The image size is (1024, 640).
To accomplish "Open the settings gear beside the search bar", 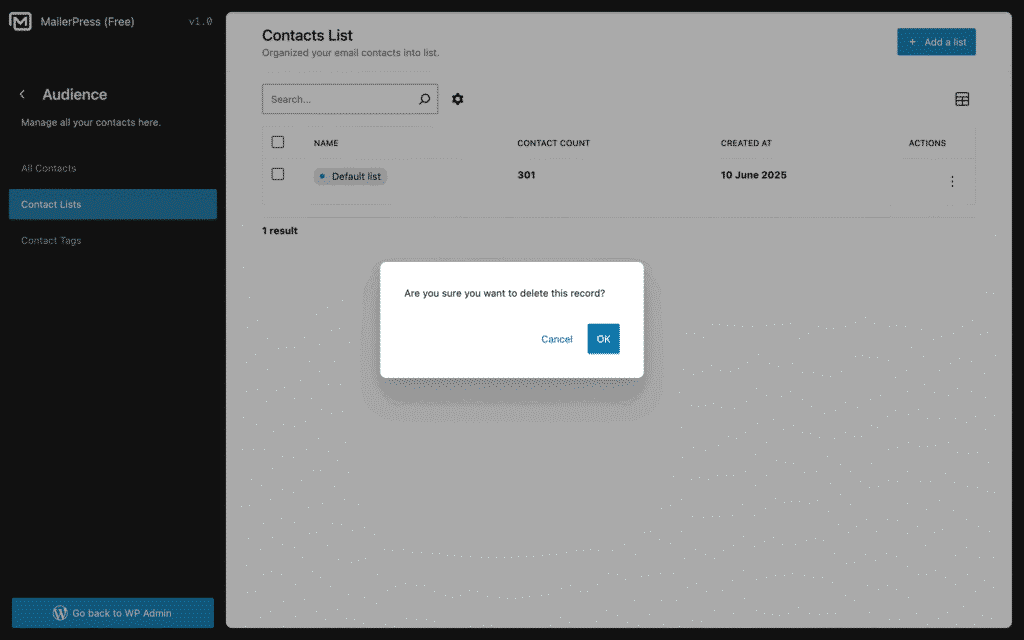I will coord(457,99).
